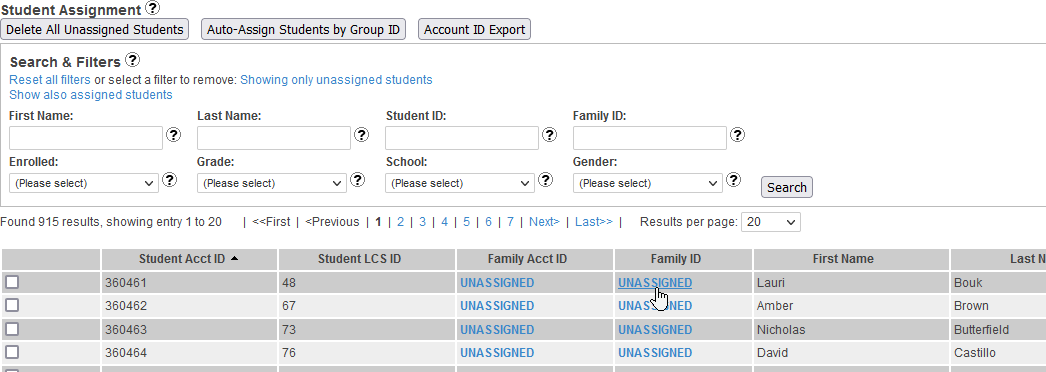Focus the Student ID input field
The width and height of the screenshot is (1046, 372).
(462, 138)
